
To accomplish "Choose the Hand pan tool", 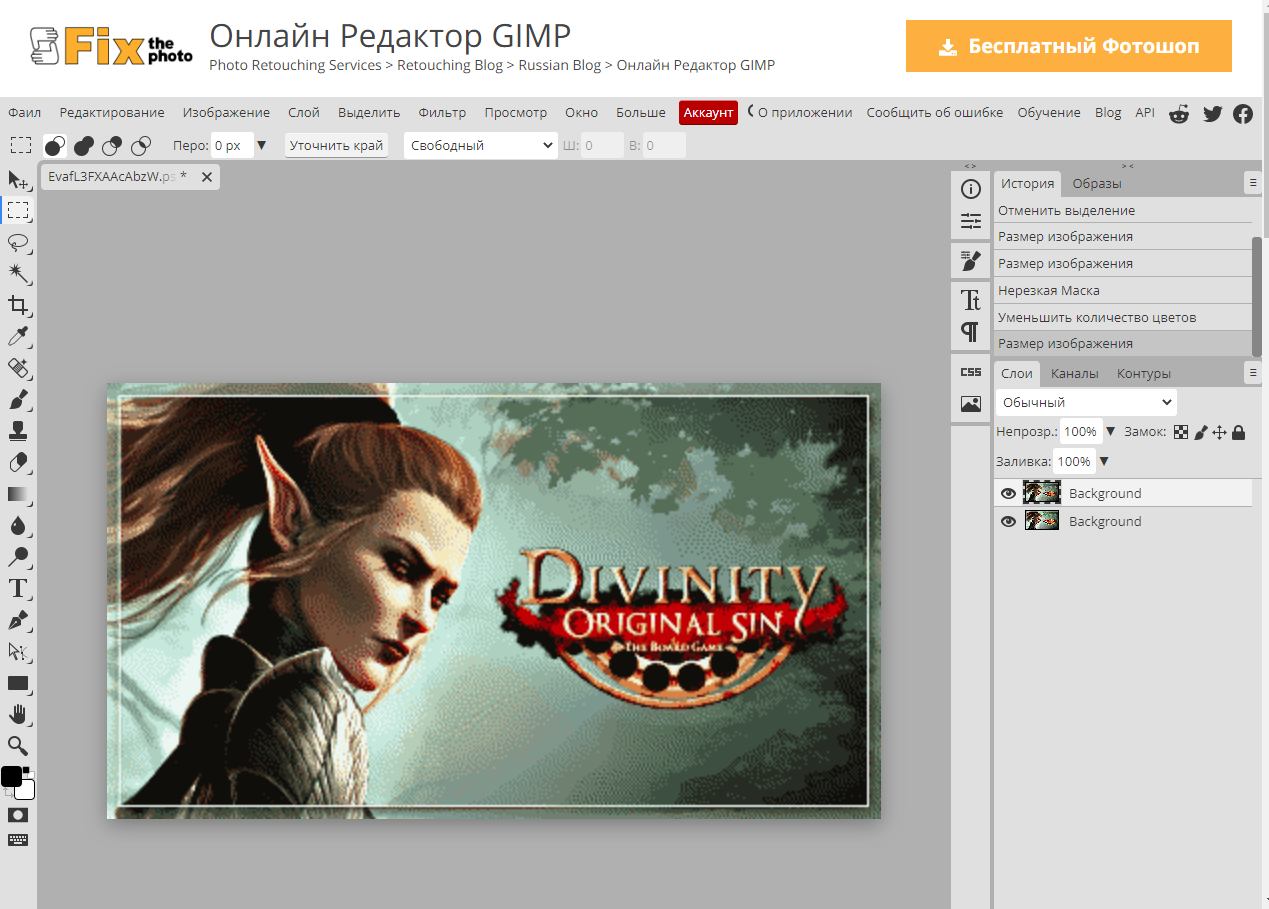I will click(18, 714).
